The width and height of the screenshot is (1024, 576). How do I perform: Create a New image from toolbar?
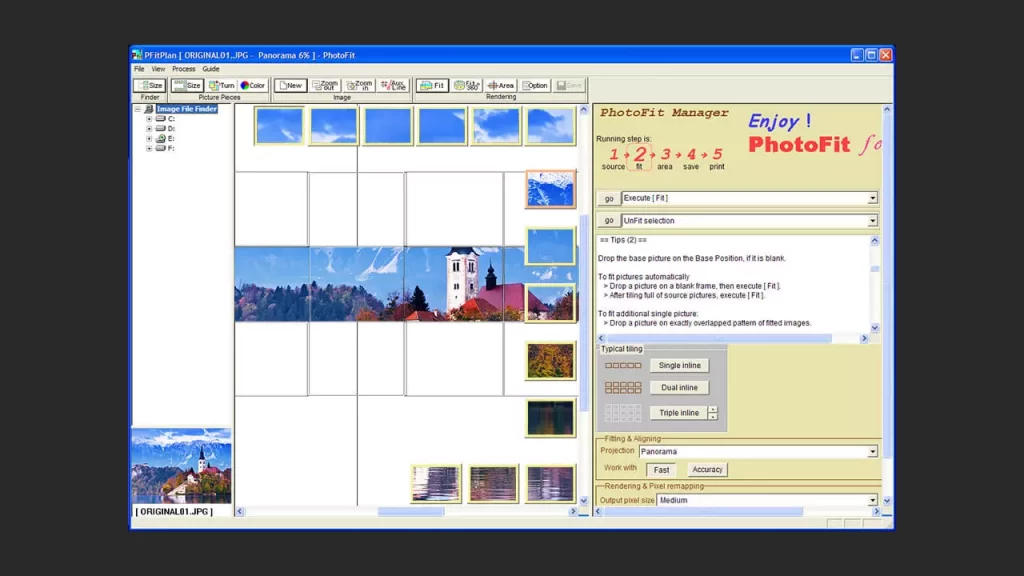291,85
